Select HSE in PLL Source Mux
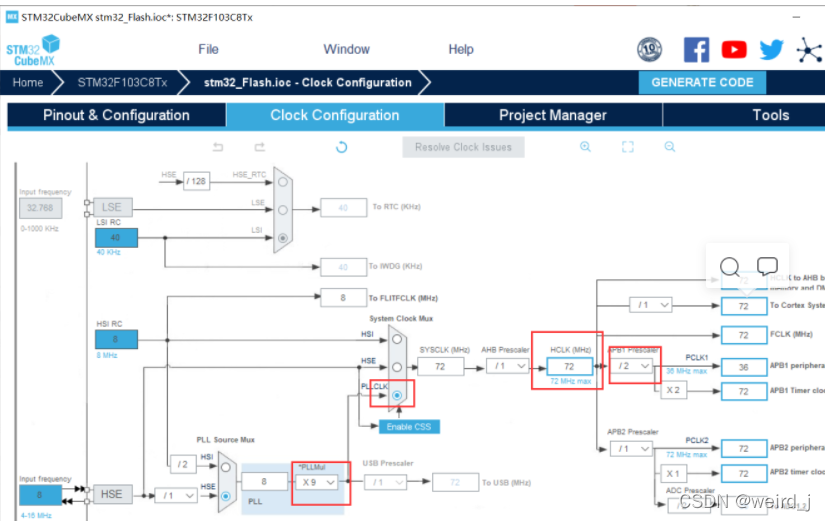Screen dimensions: 825x521 tap(226, 496)
